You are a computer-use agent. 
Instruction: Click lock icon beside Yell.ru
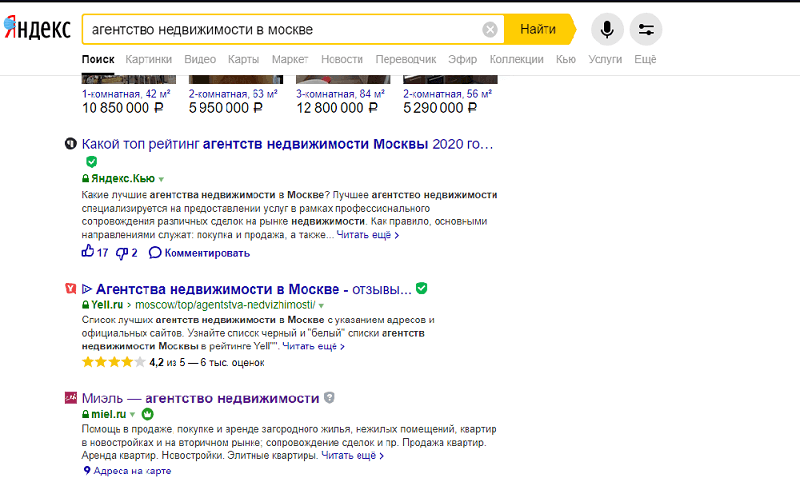[86, 305]
